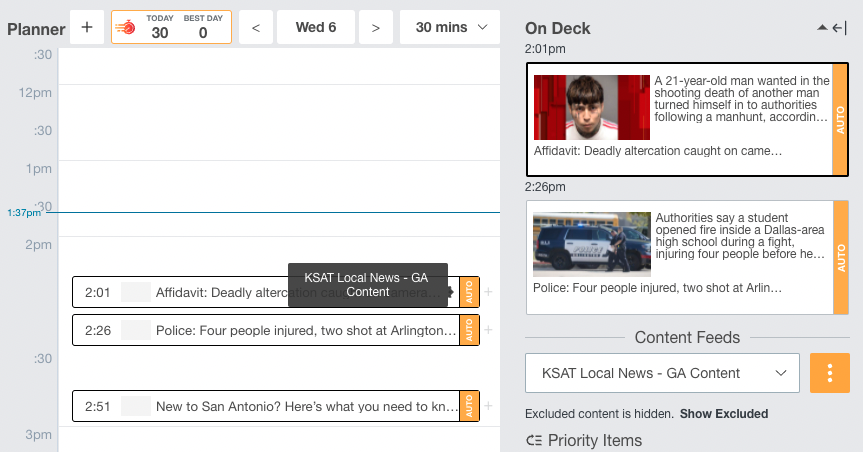This screenshot has width=863, height=452.
Task: Click the Show Excluded link
Action: tap(724, 414)
